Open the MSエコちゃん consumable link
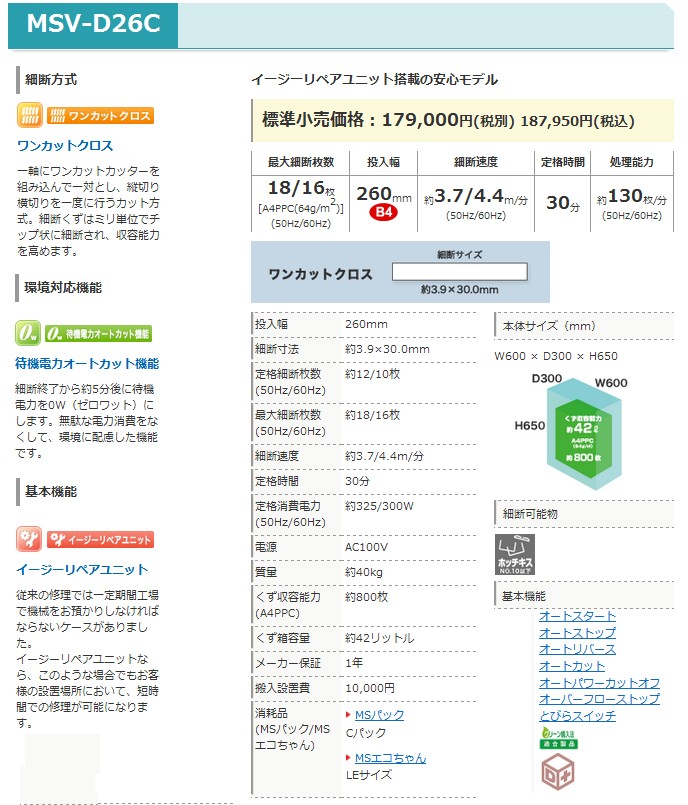Viewport: 688px width, 805px height. click(390, 758)
